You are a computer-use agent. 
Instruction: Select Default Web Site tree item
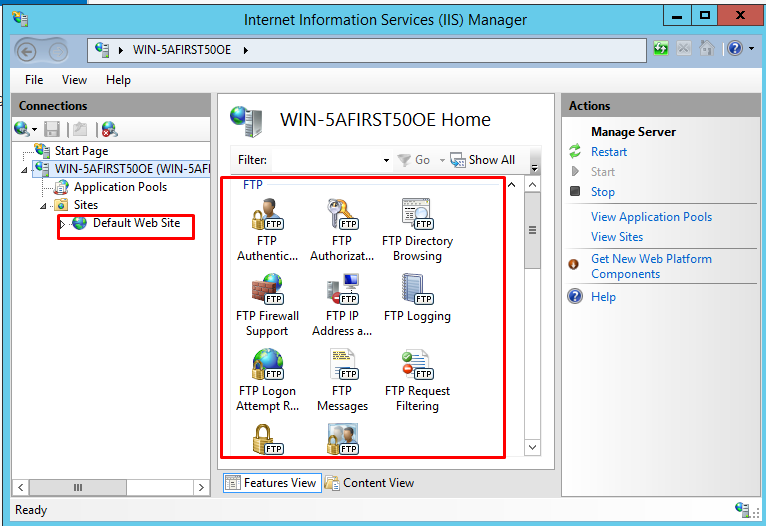point(136,223)
